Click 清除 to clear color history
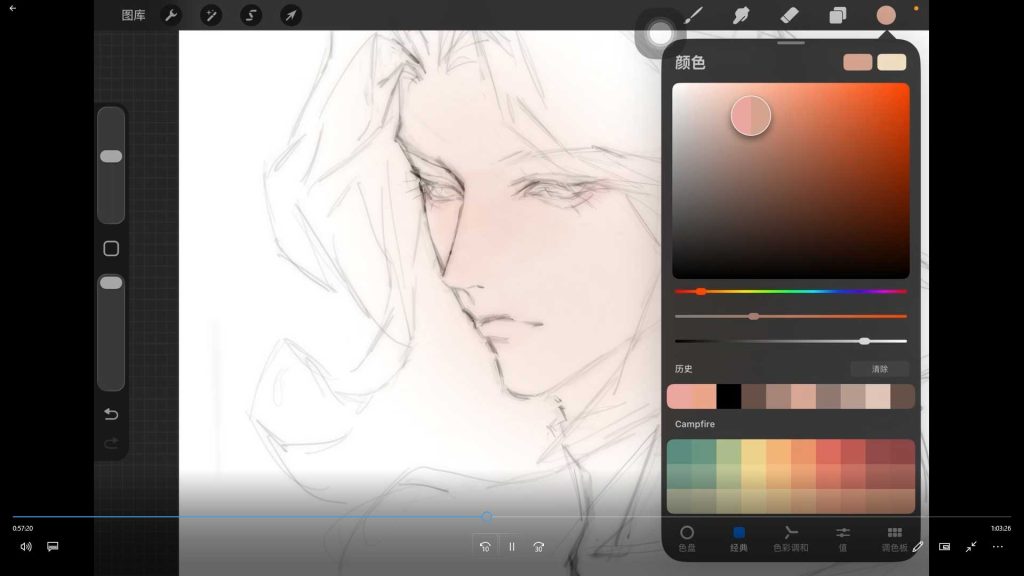The image size is (1024, 576). 880,369
